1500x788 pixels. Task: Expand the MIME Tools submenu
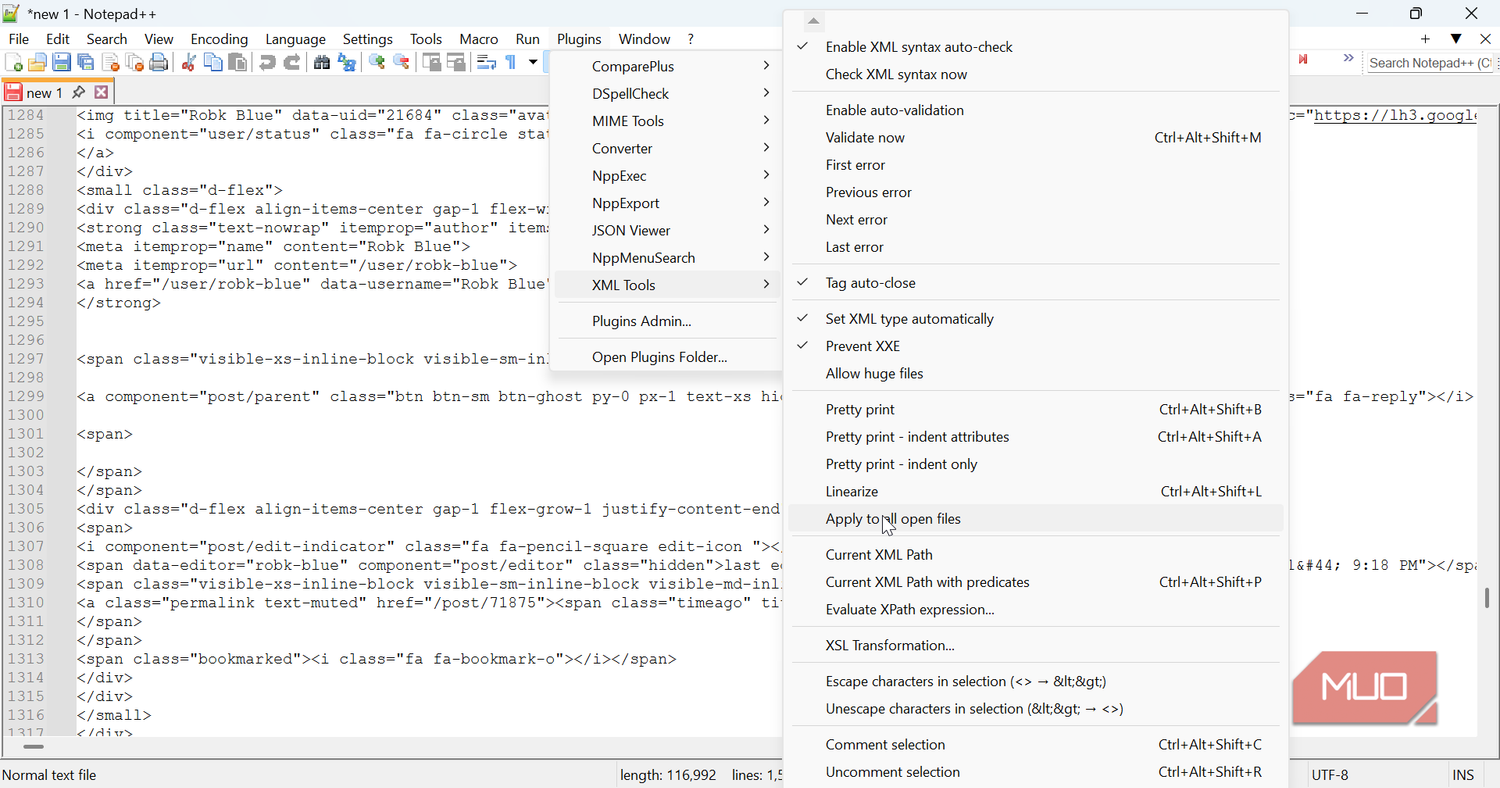(666, 121)
